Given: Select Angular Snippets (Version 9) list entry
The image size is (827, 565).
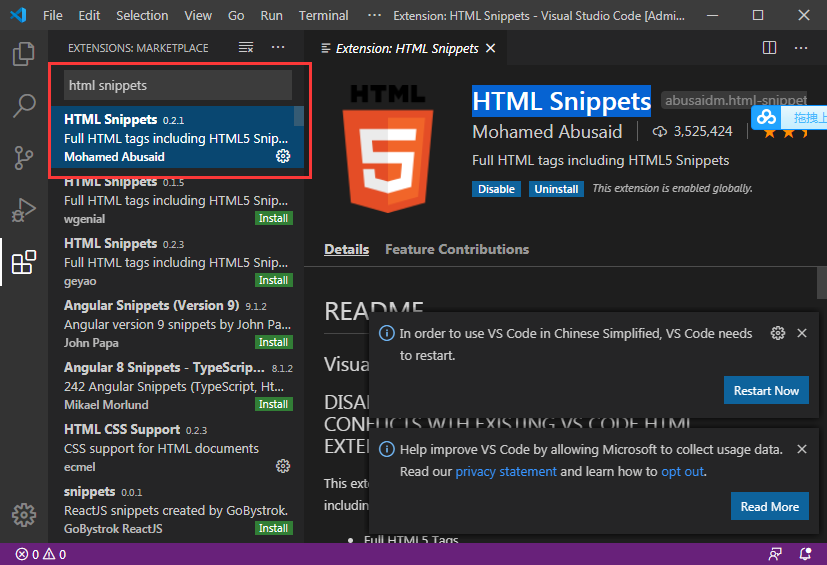Looking at the screenshot, I should (178, 323).
